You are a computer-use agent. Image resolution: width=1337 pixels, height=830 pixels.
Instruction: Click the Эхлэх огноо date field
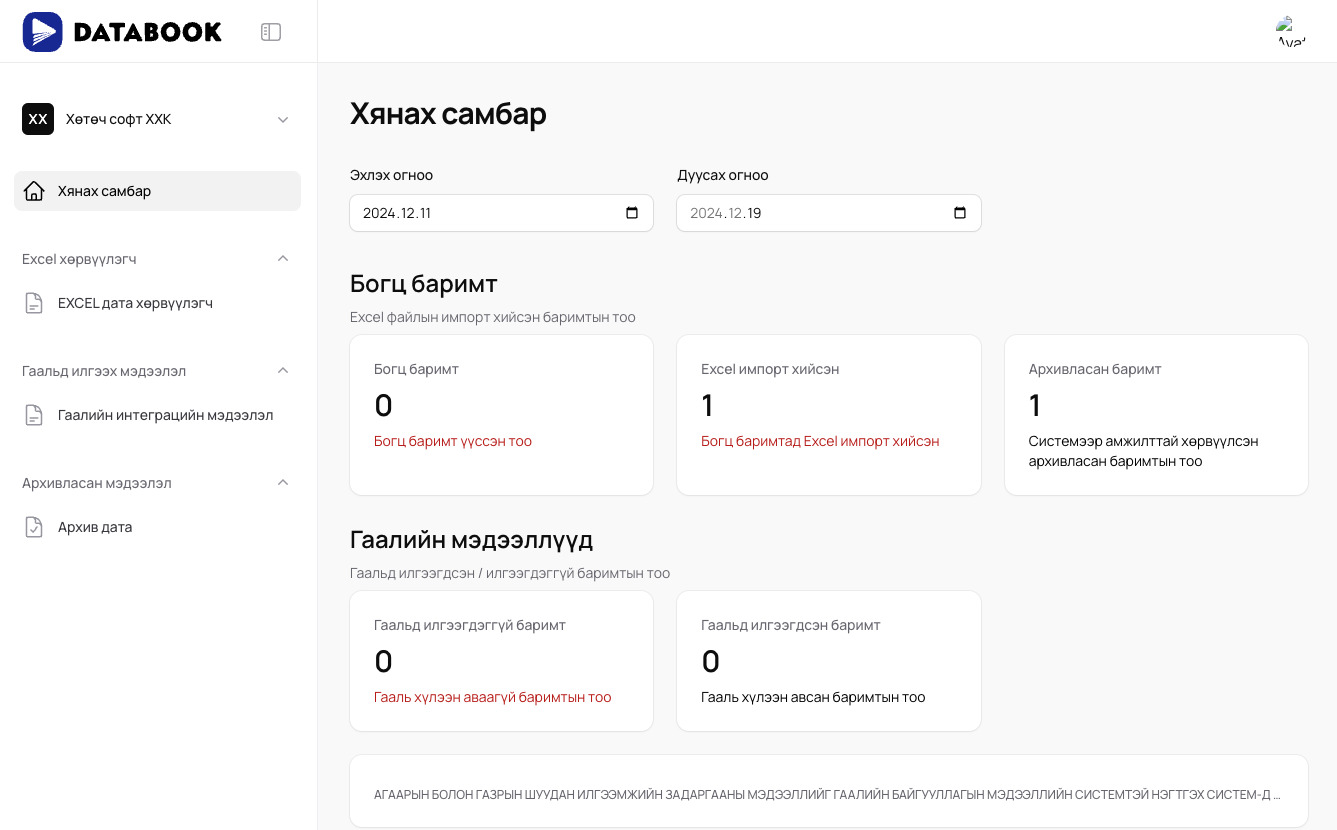point(480,213)
